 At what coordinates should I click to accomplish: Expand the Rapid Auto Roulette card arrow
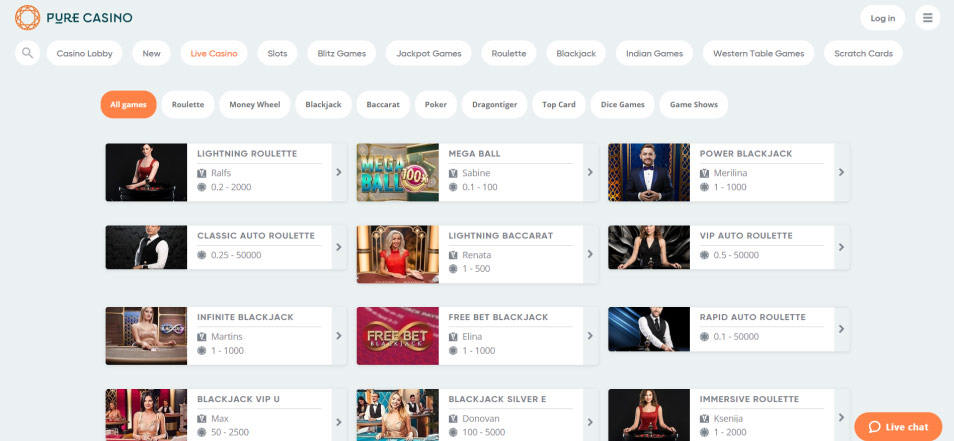point(841,328)
